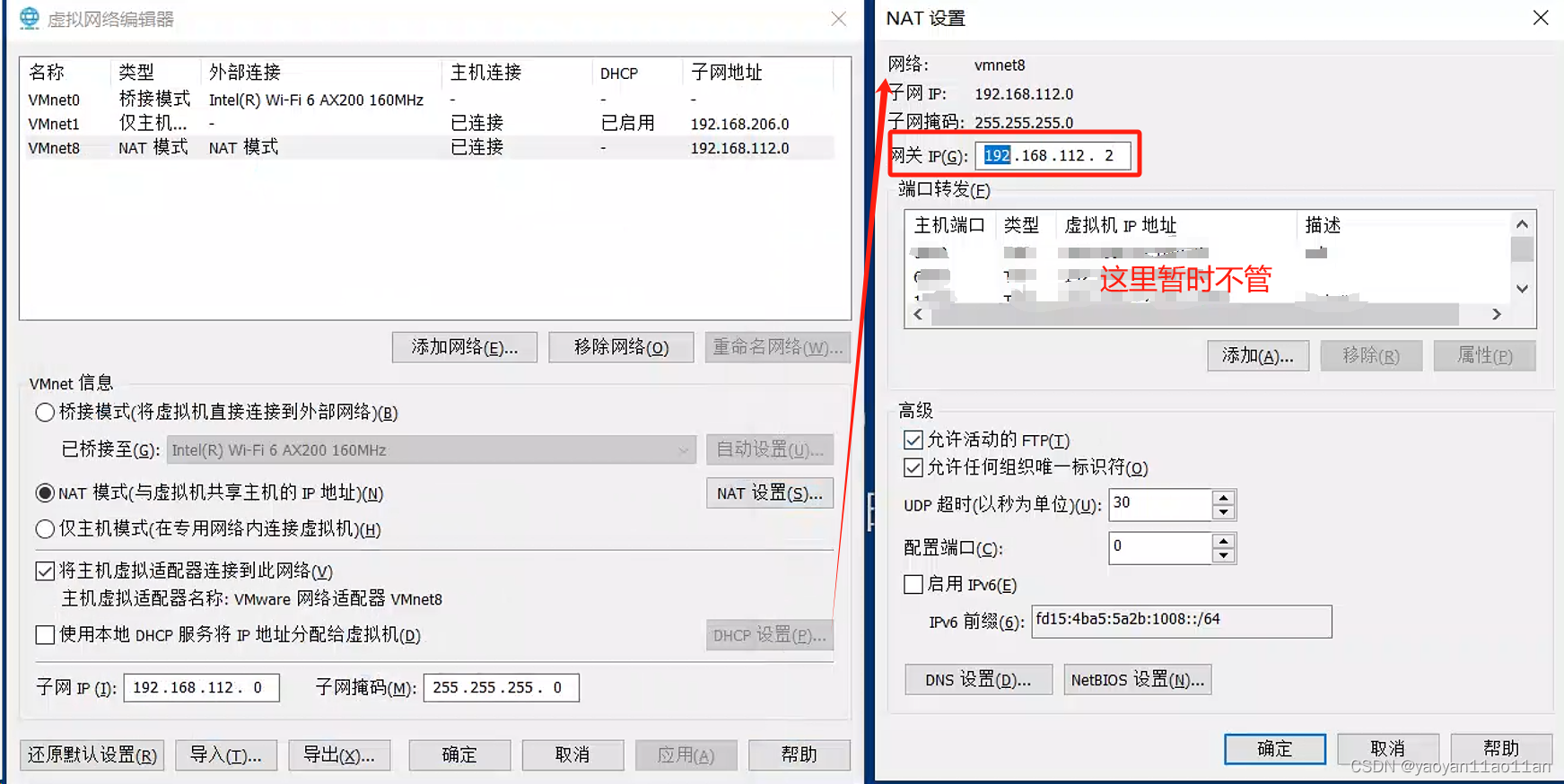The width and height of the screenshot is (1564, 784).
Task: Click 应用(A) button
Action: 686,755
